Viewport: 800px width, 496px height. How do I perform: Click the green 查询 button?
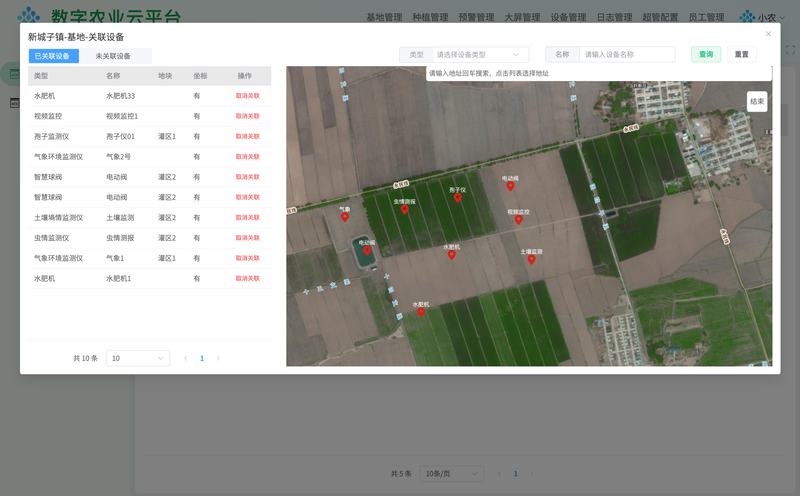[x=706, y=55]
